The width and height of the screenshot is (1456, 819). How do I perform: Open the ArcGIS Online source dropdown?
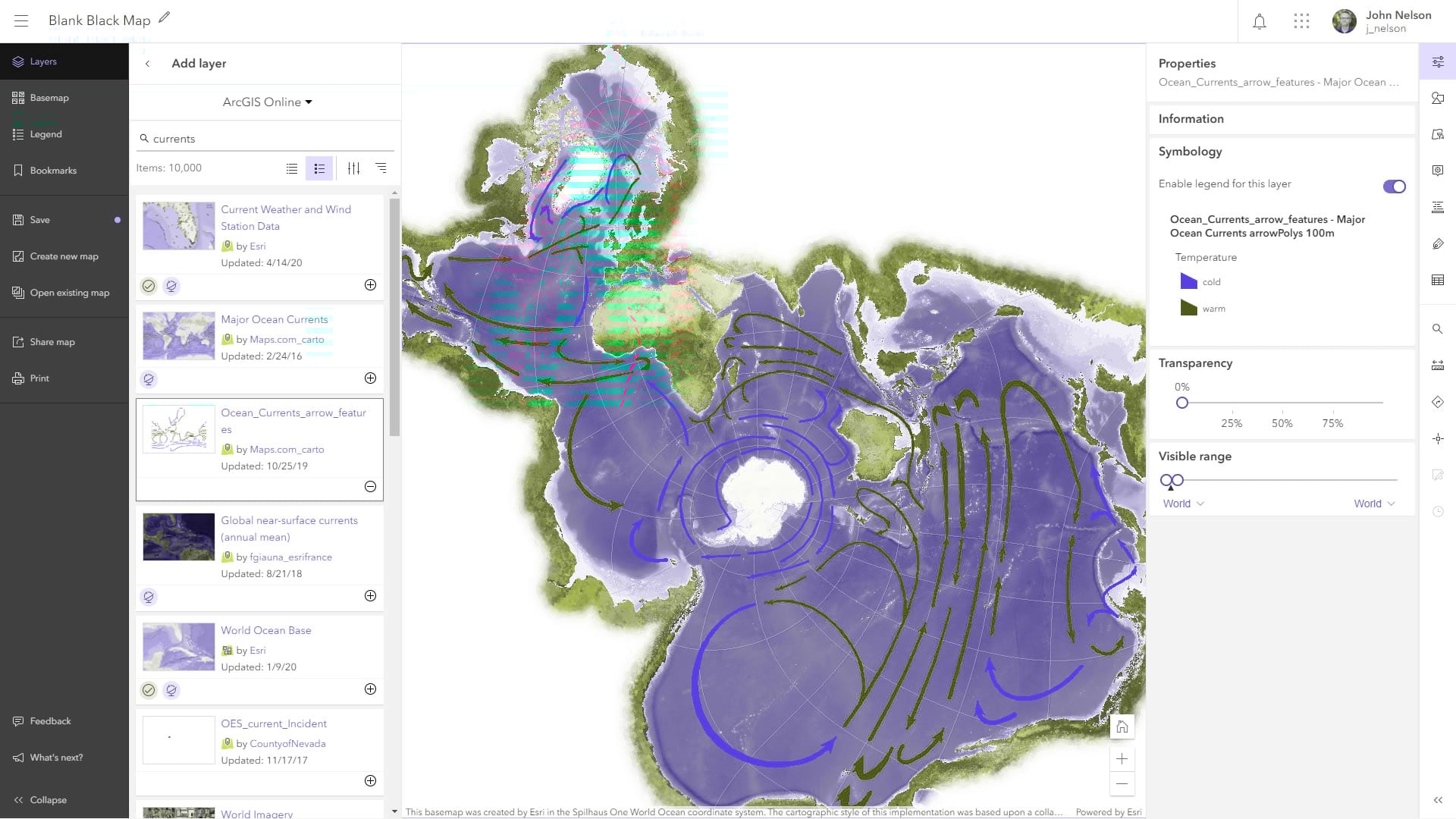pos(267,102)
